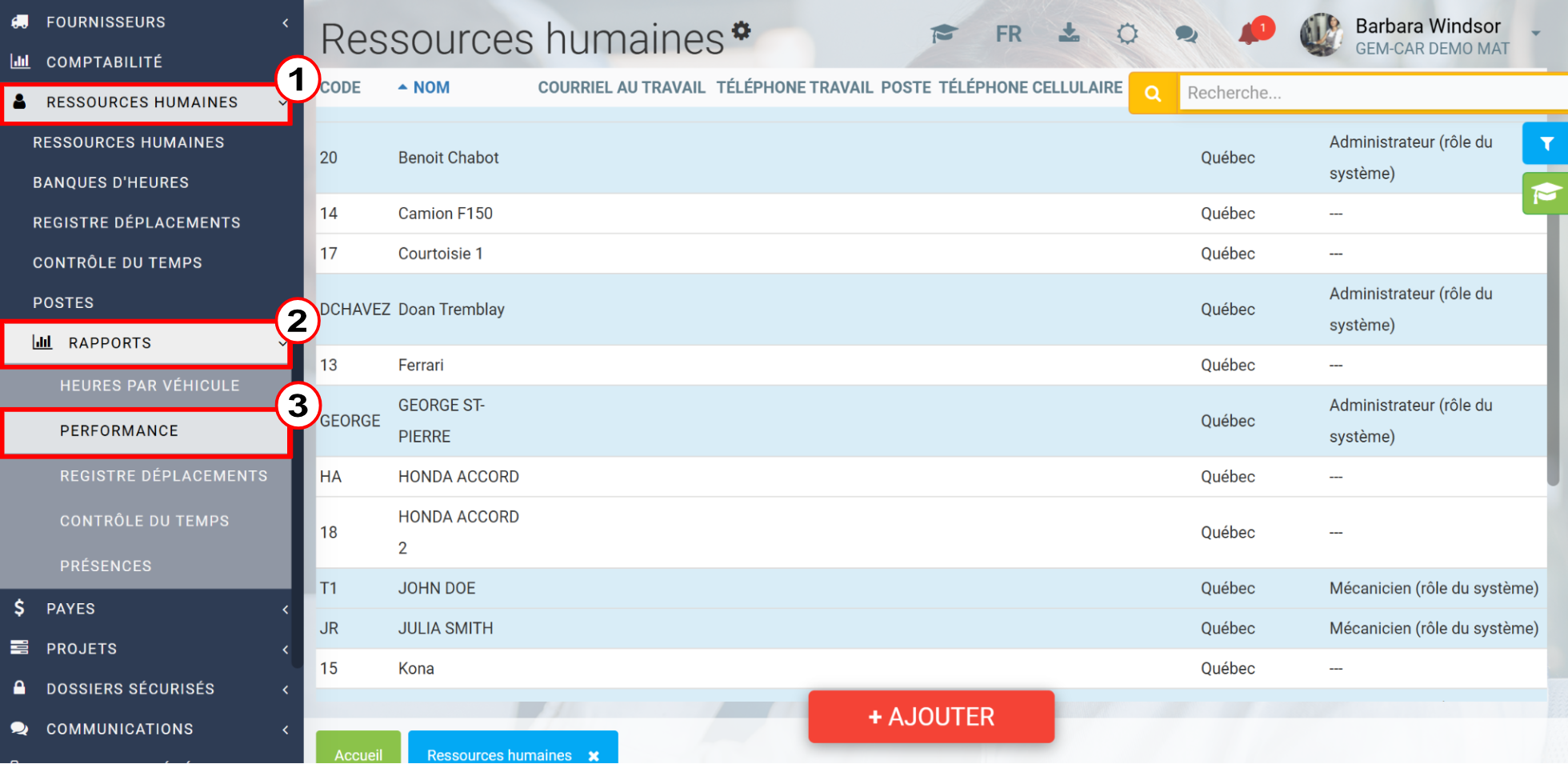Click the orange search magnifier button
Viewport: 1568px width, 764px height.
(1153, 93)
